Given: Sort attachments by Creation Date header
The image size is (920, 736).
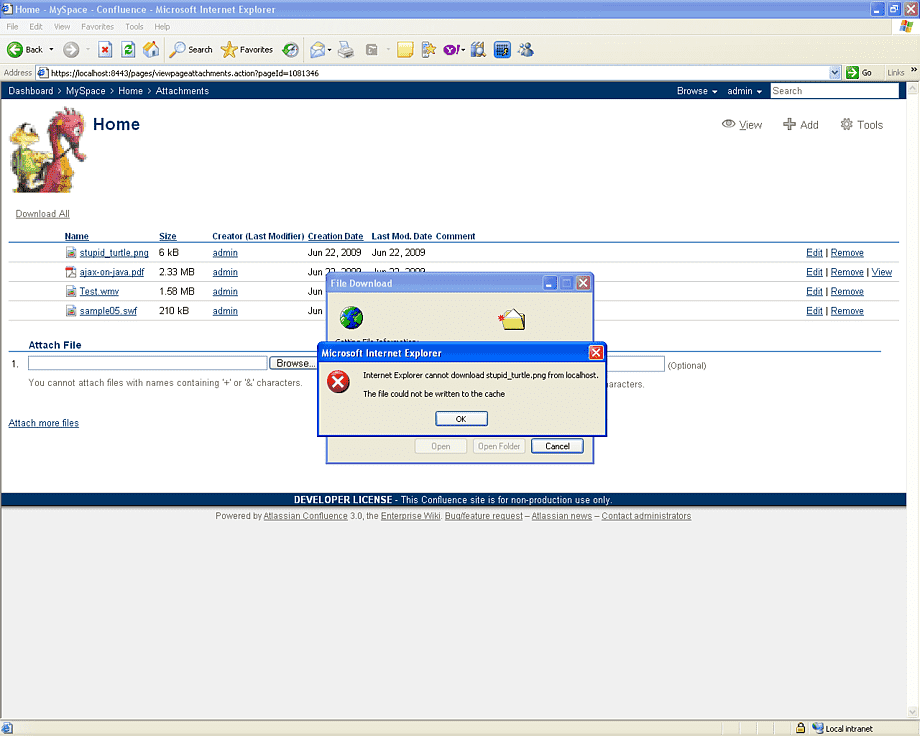Looking at the screenshot, I should tap(335, 236).
